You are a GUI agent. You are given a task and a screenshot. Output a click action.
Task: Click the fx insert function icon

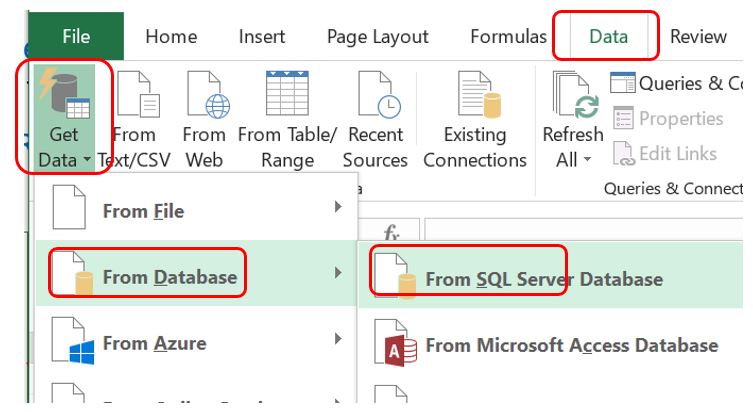pos(392,234)
